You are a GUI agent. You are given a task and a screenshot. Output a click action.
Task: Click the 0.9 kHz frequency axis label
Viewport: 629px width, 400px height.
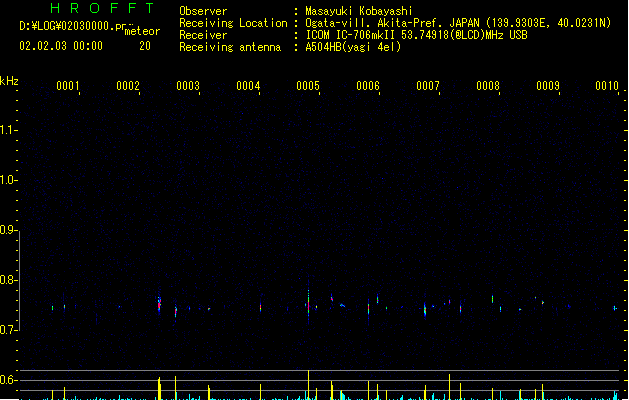[x=8, y=230]
